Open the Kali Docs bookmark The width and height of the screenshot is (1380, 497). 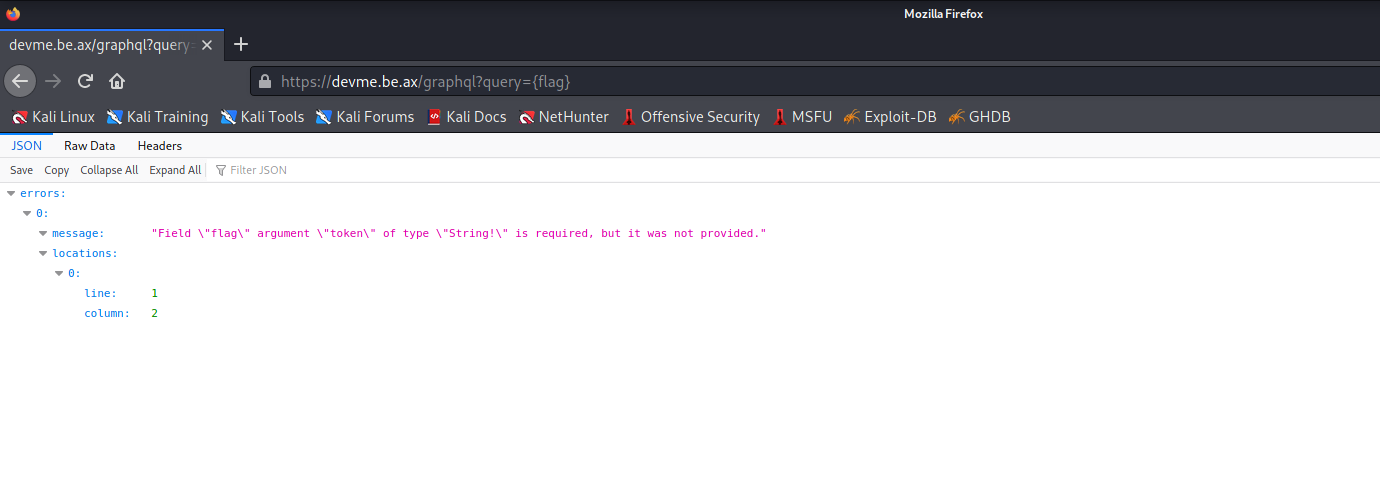coord(467,117)
